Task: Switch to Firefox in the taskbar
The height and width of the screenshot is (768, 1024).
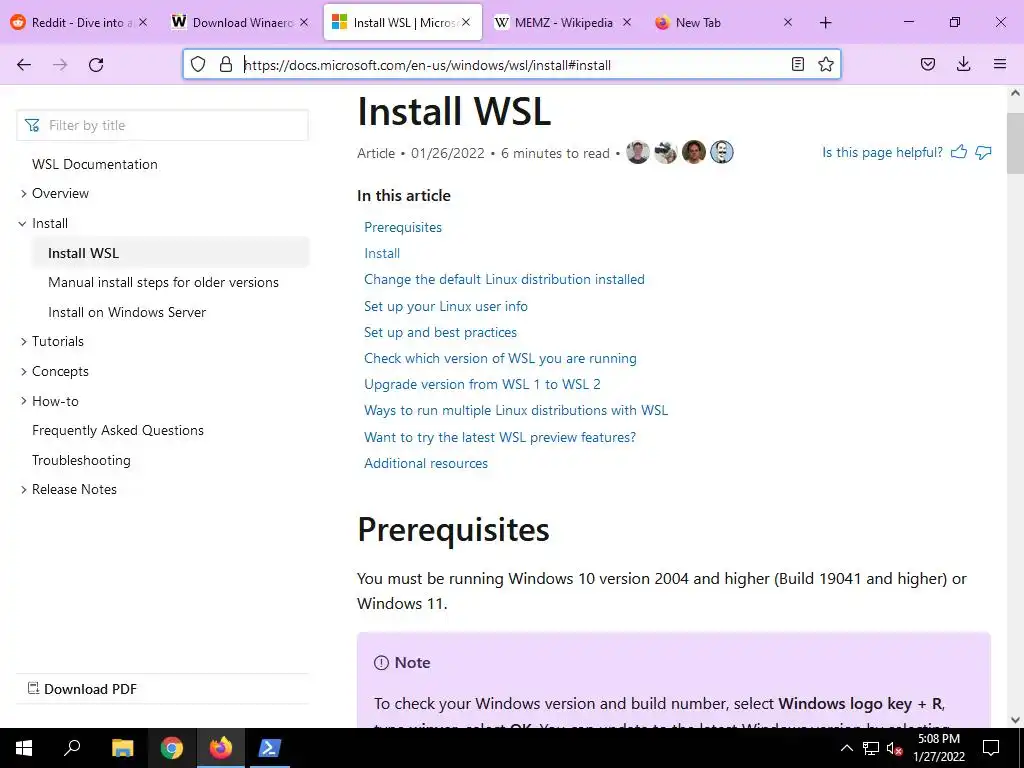Action: pyautogui.click(x=220, y=748)
